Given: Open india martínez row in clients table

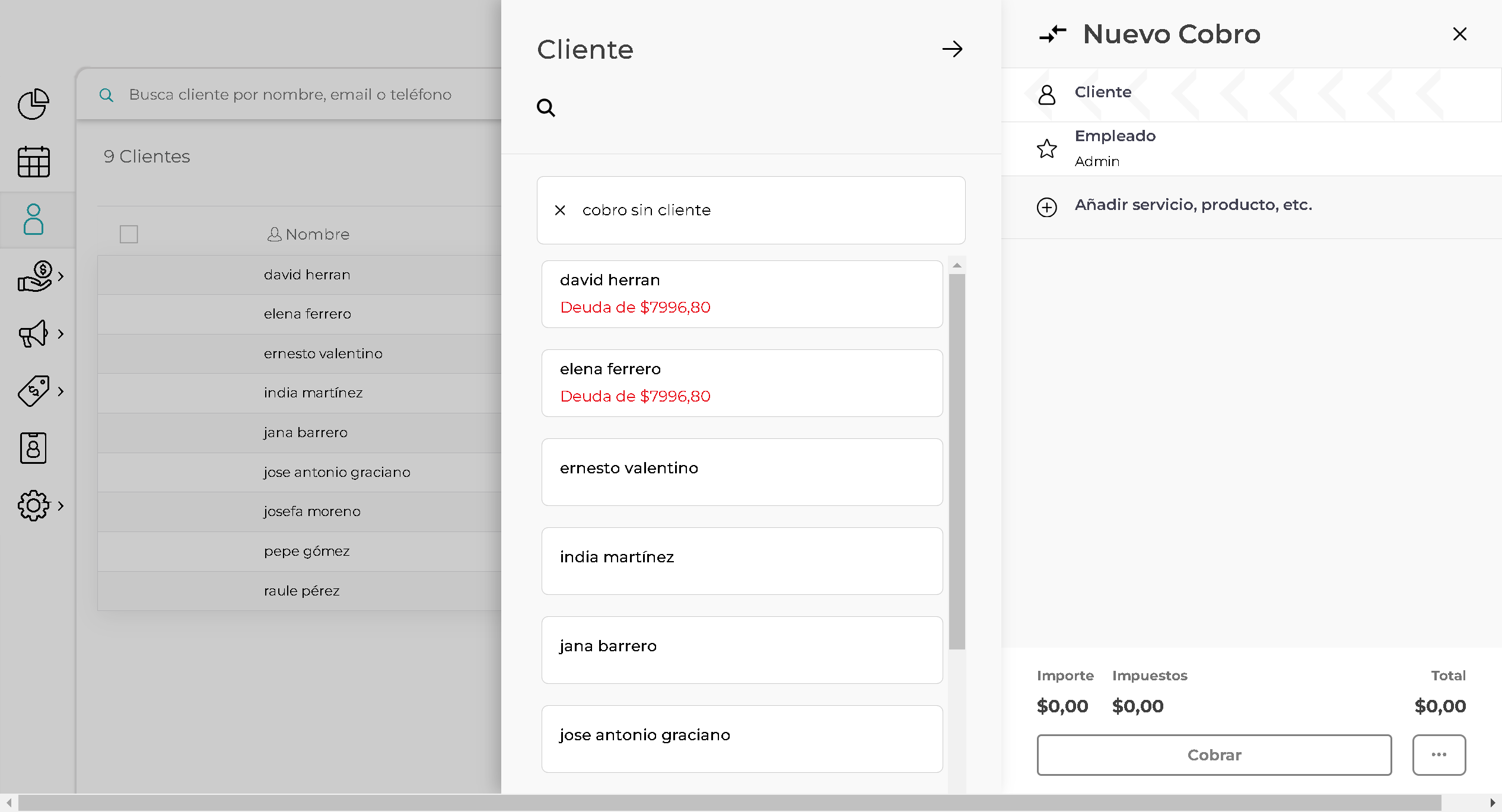Looking at the screenshot, I should pos(300,393).
